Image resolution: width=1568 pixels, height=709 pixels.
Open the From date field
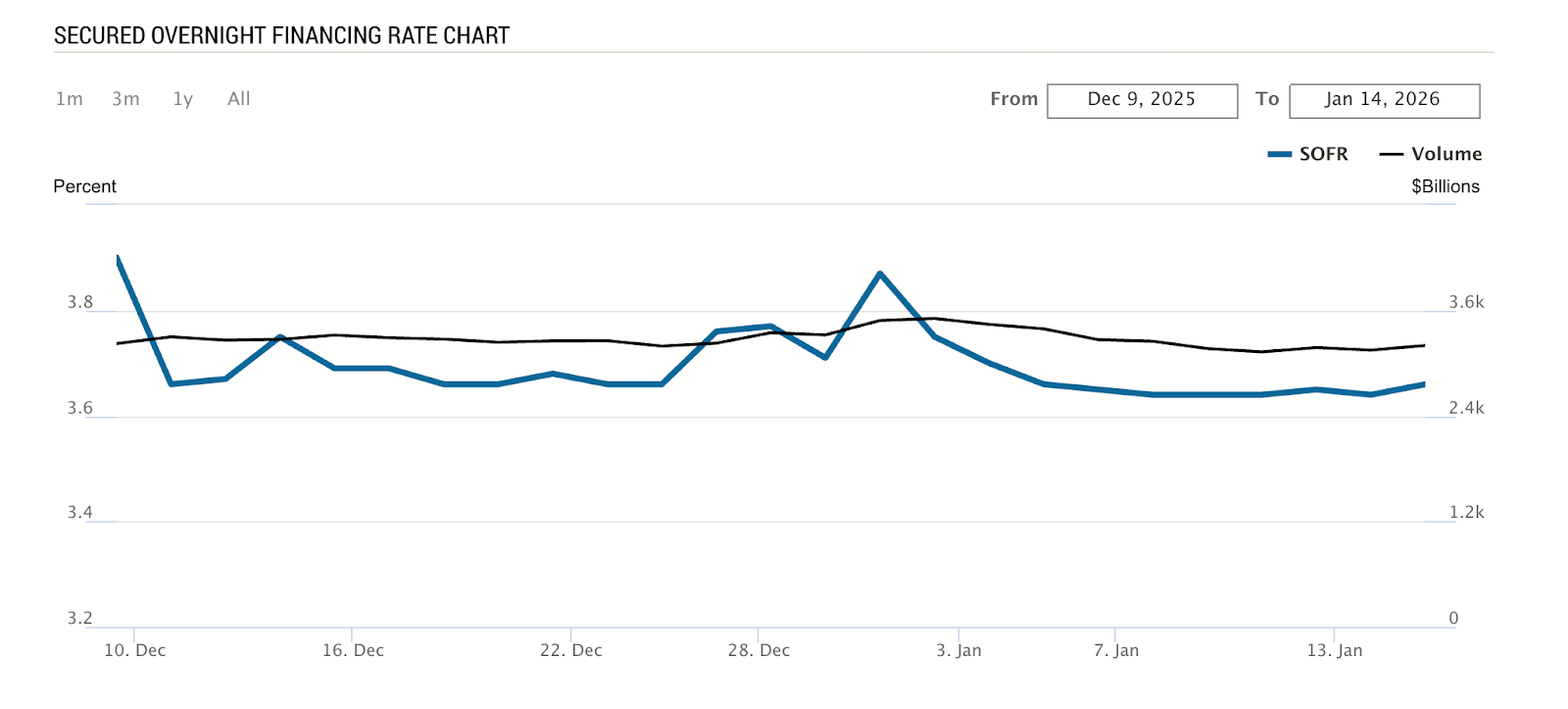(1142, 100)
